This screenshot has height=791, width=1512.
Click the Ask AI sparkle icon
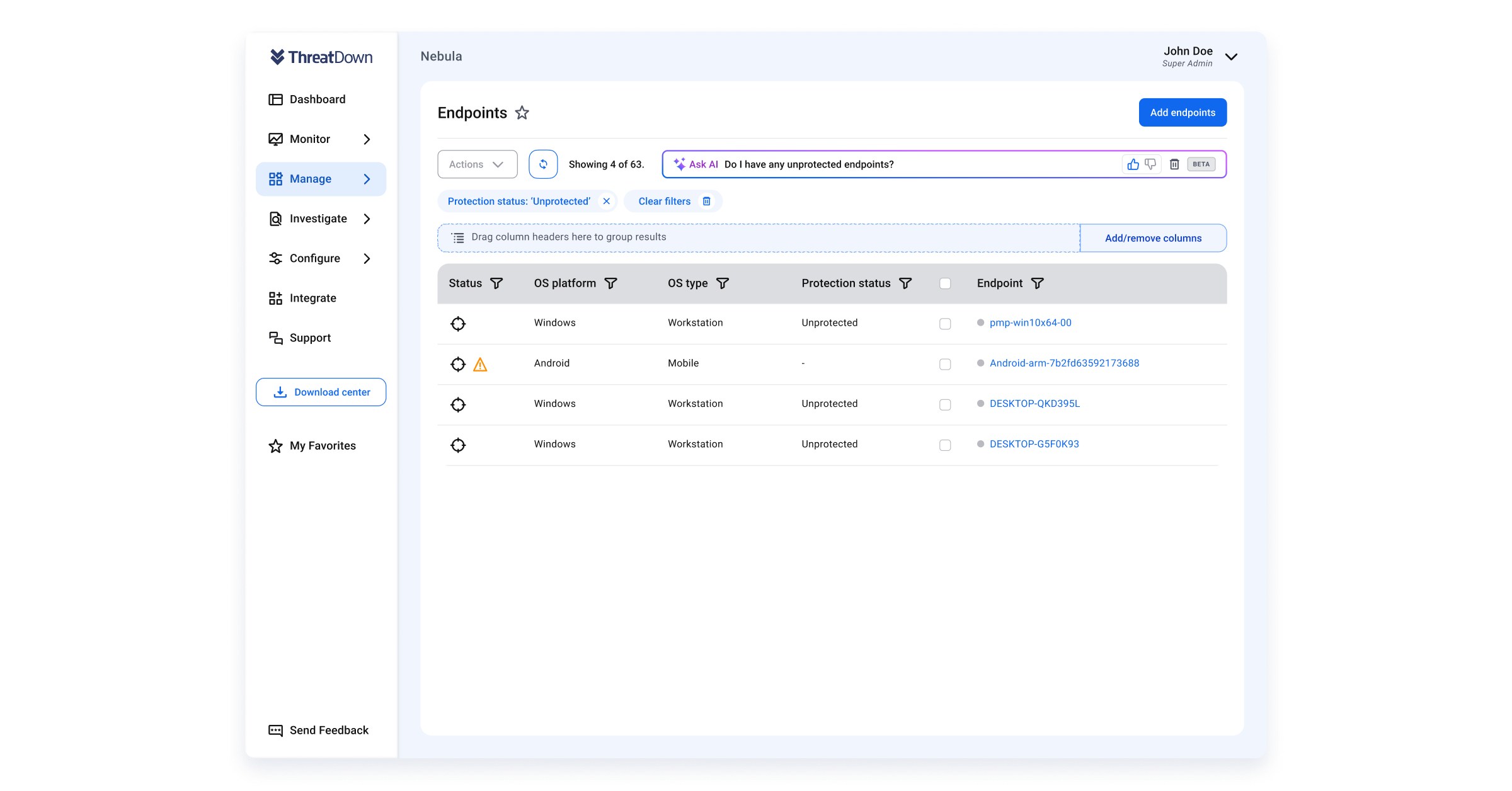[679, 164]
